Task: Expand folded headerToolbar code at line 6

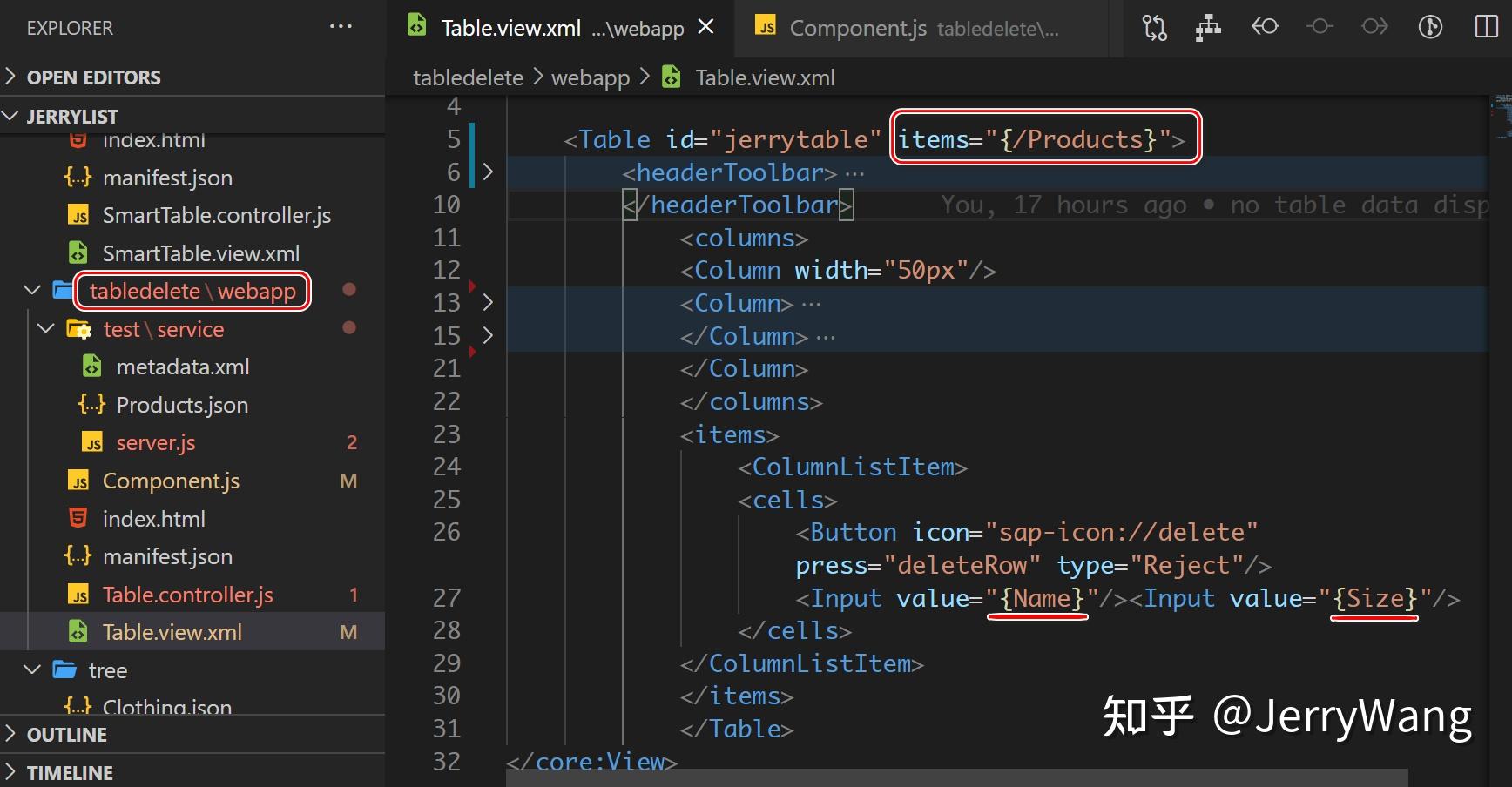Action: pos(488,172)
